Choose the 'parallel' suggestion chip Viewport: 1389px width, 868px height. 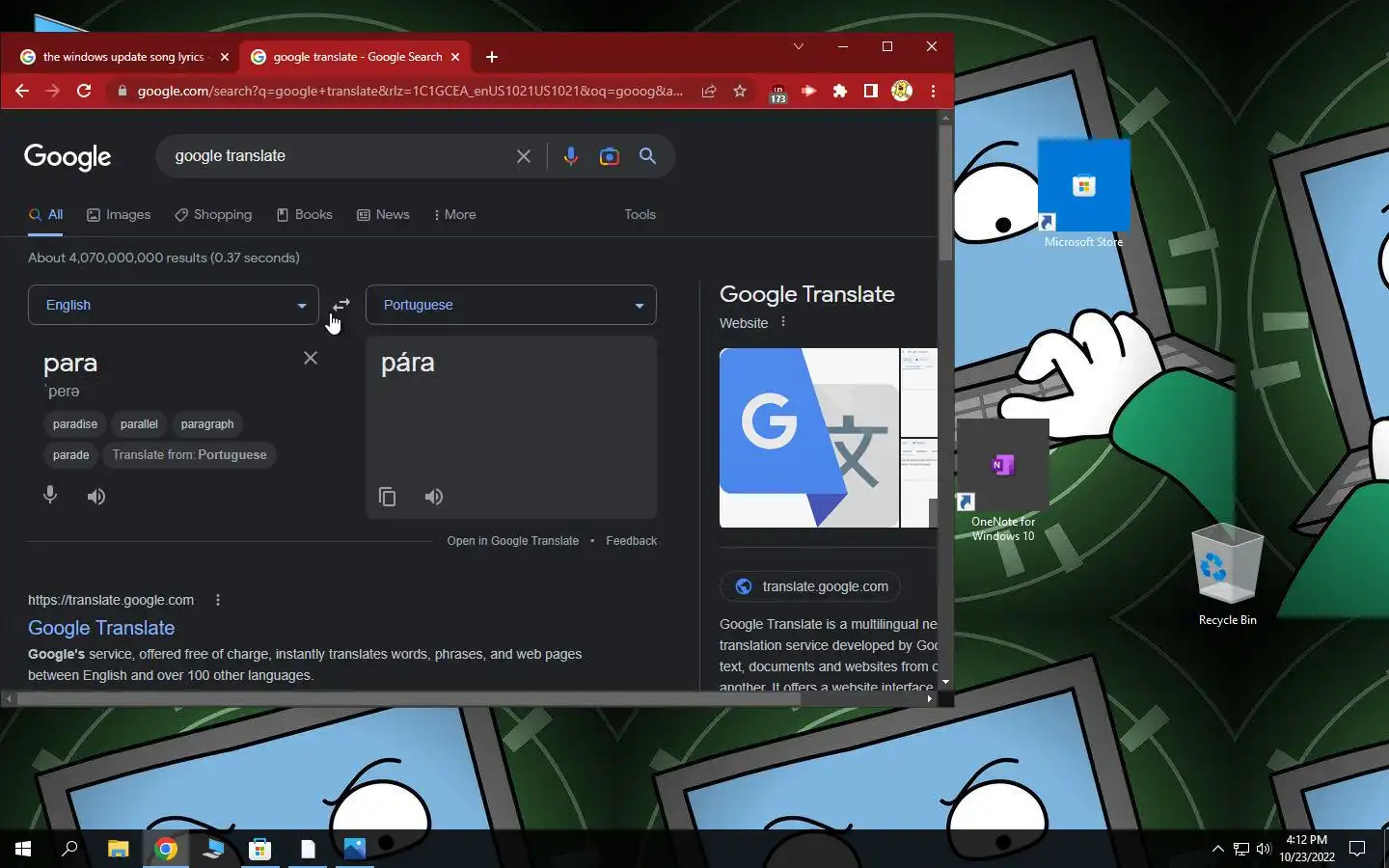[x=139, y=424]
